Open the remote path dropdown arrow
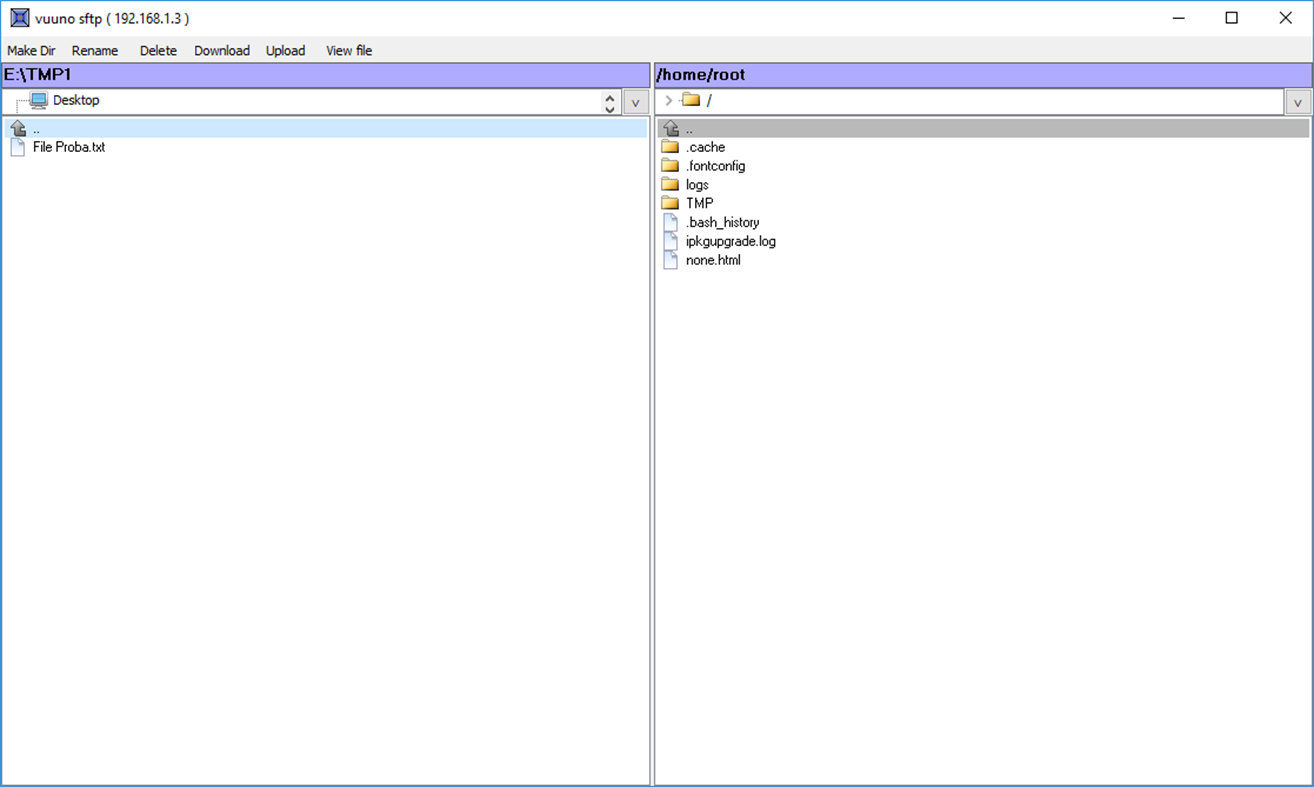 click(1298, 102)
